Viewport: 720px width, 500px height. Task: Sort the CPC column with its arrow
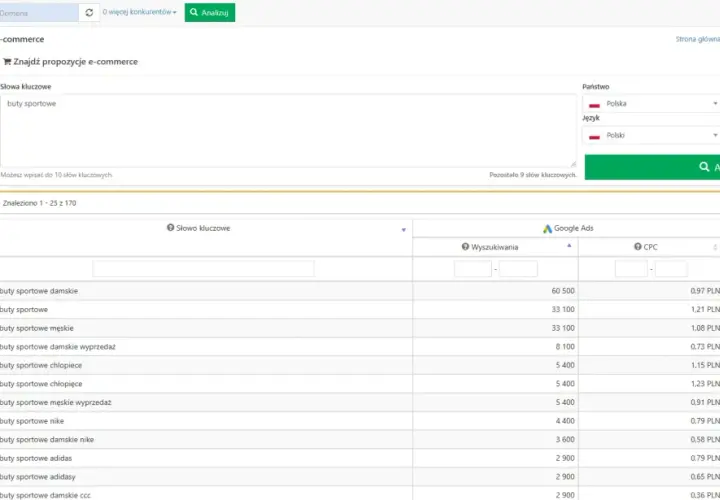[715, 247]
